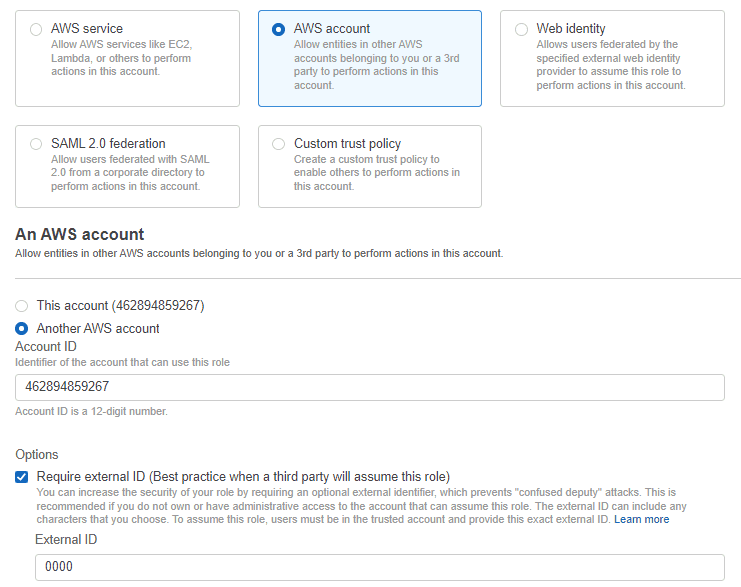Image resolution: width=741 pixels, height=587 pixels.
Task: Click the Account ID input field
Action: 370,387
